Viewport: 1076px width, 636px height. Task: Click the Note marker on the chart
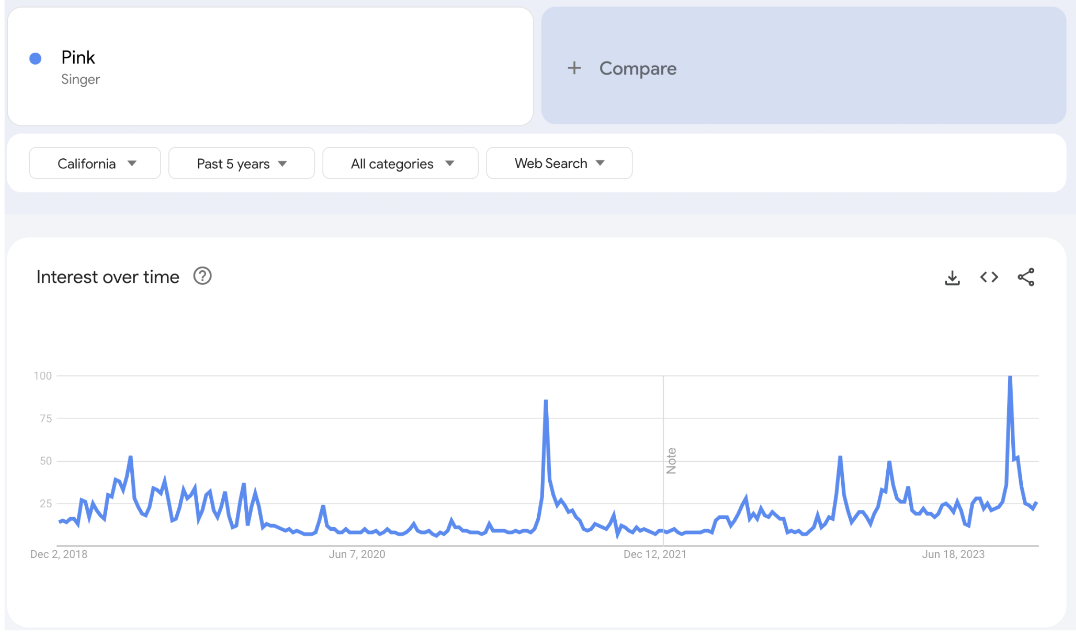tap(672, 461)
